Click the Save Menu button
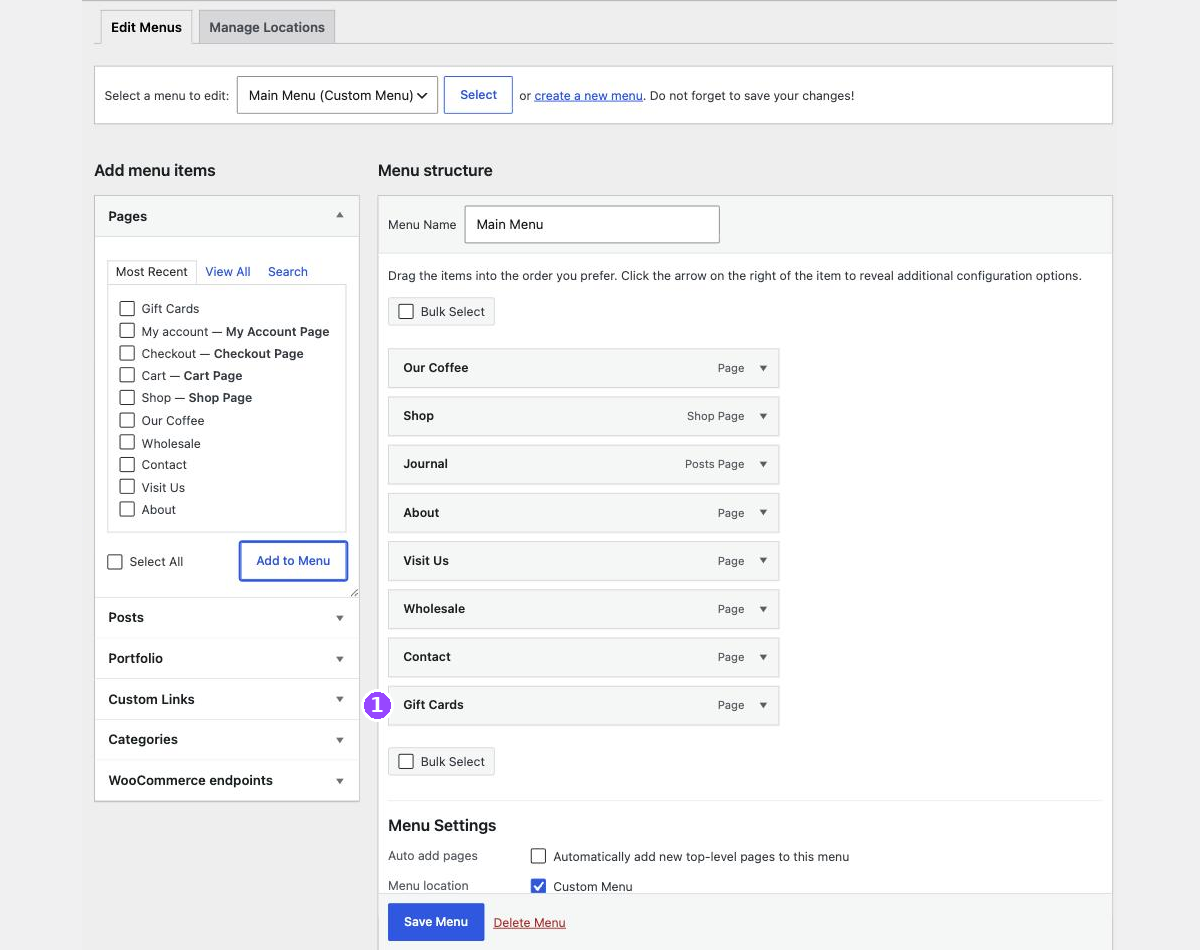This screenshot has height=950, width=1200. coord(436,922)
